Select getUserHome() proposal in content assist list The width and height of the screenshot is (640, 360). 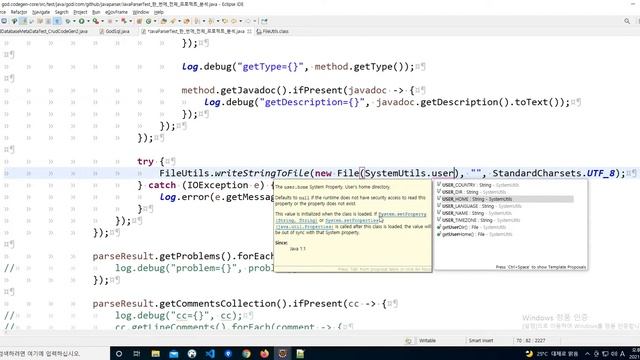point(474,234)
